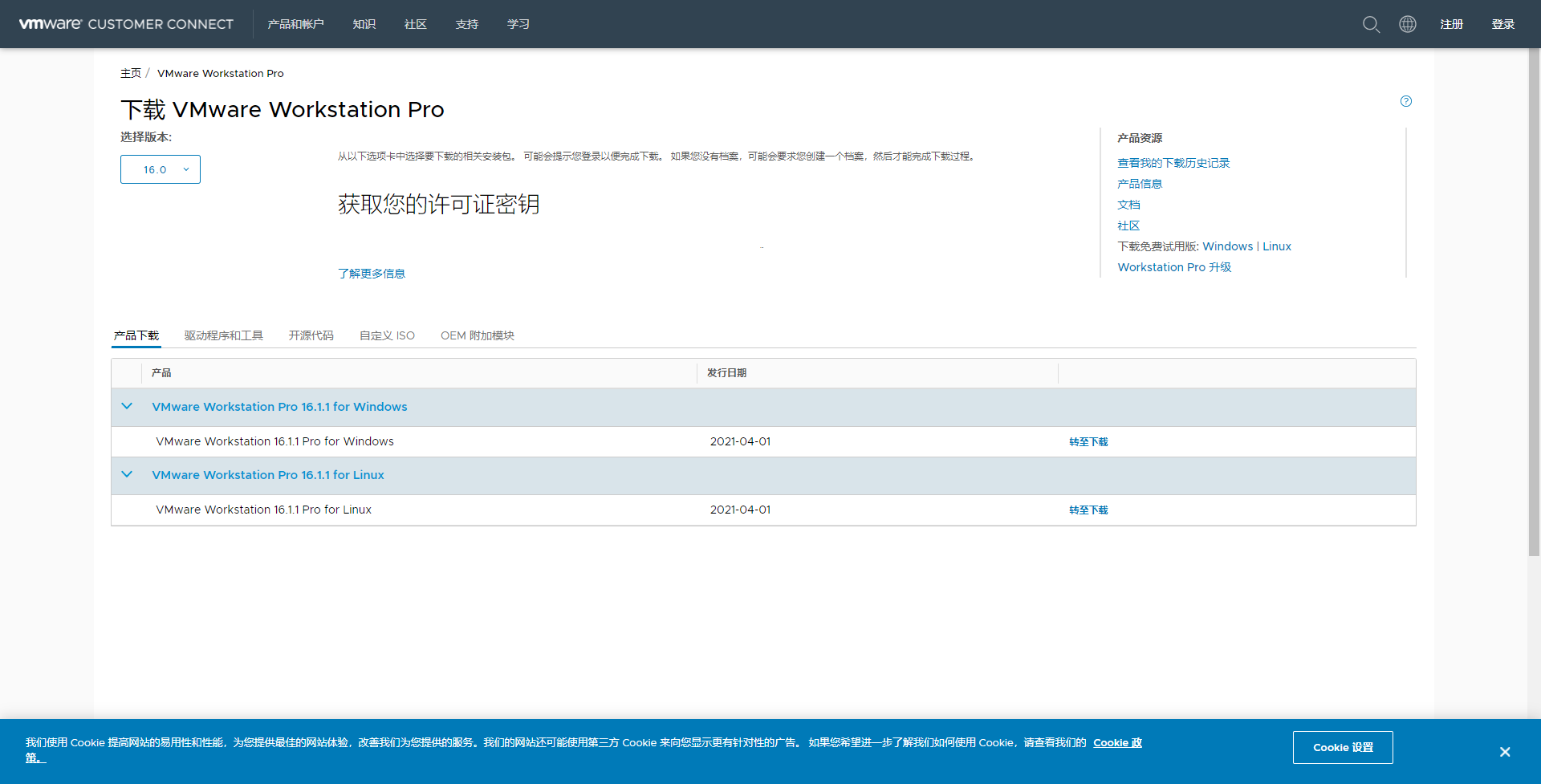1541x784 pixels.
Task: Click Windows free trial link
Action: pos(1228,246)
